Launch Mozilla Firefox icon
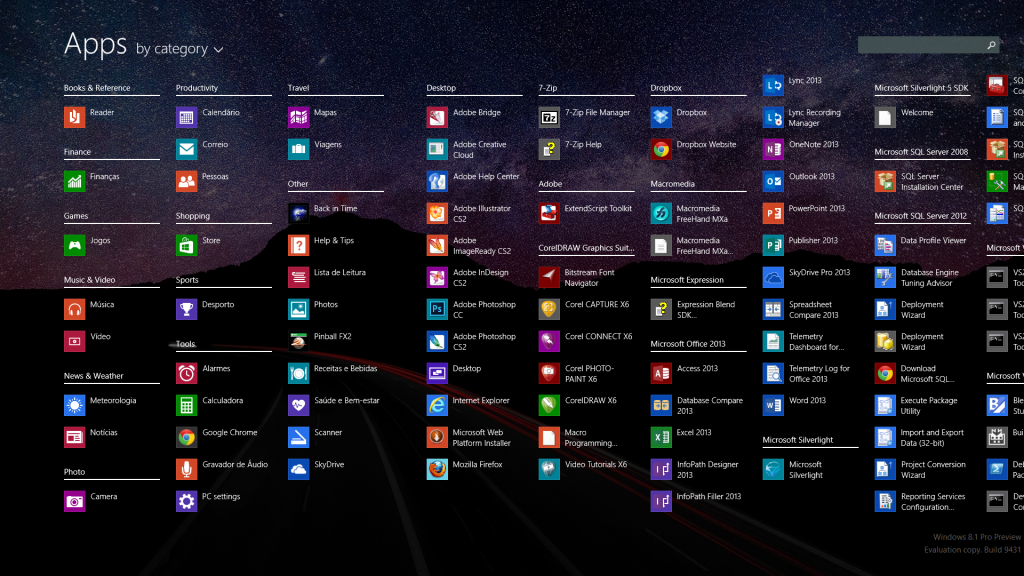This screenshot has height=576, width=1024. tap(437, 469)
